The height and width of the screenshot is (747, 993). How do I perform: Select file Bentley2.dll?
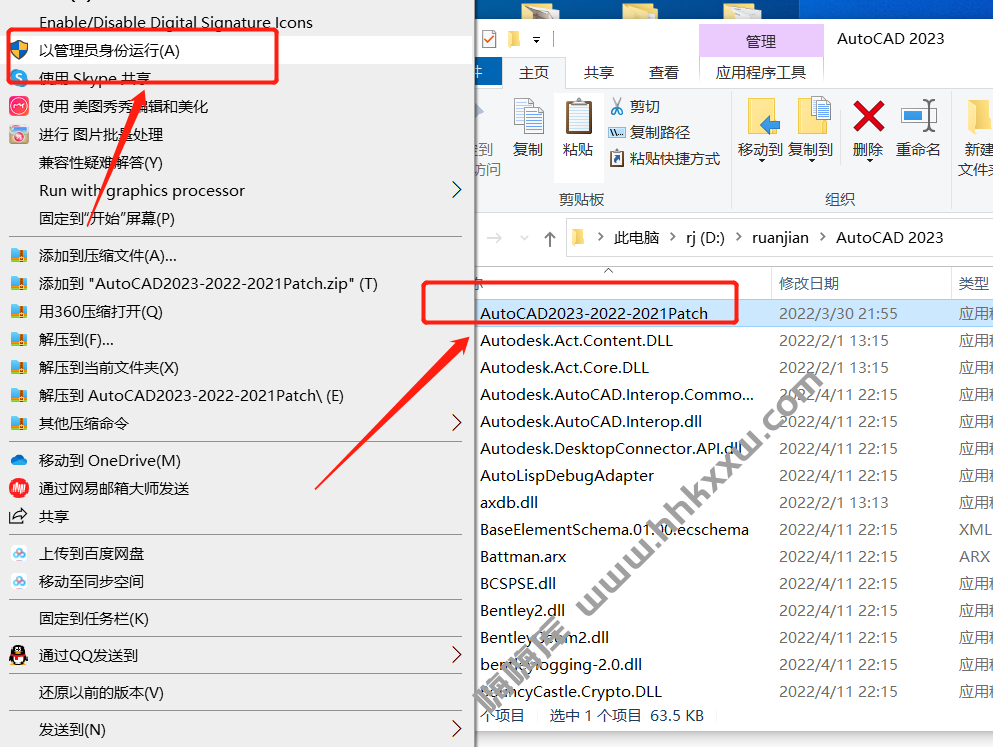522,611
